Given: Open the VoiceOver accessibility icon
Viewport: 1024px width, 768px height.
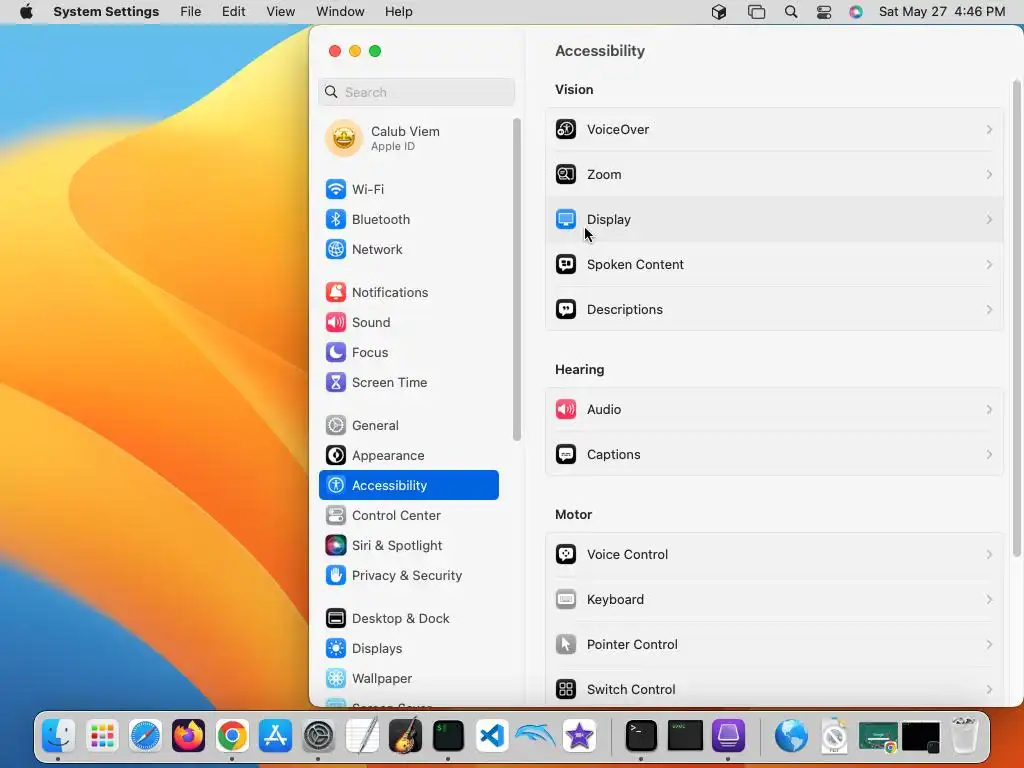Looking at the screenshot, I should click(566, 129).
